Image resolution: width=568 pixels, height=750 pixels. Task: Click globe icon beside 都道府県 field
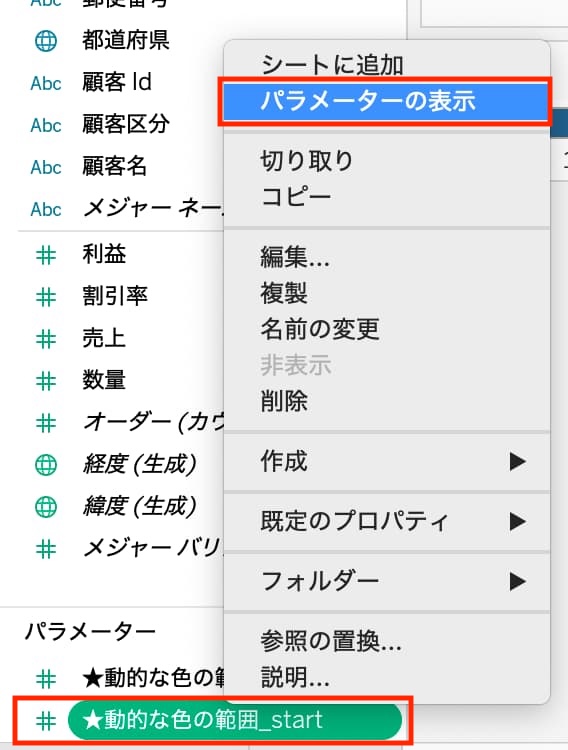(x=46, y=41)
